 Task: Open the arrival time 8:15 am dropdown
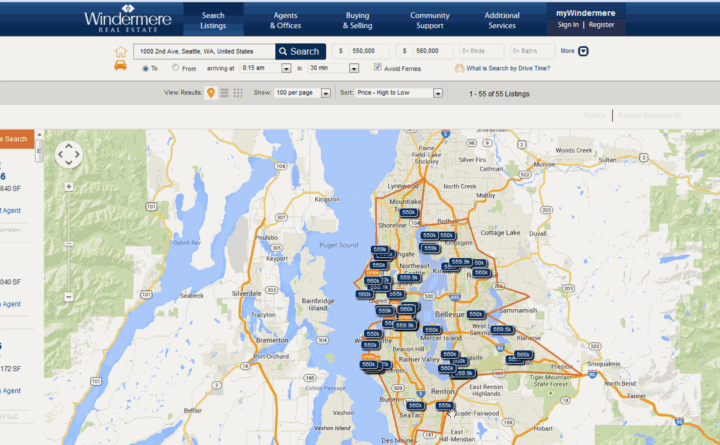[x=286, y=68]
